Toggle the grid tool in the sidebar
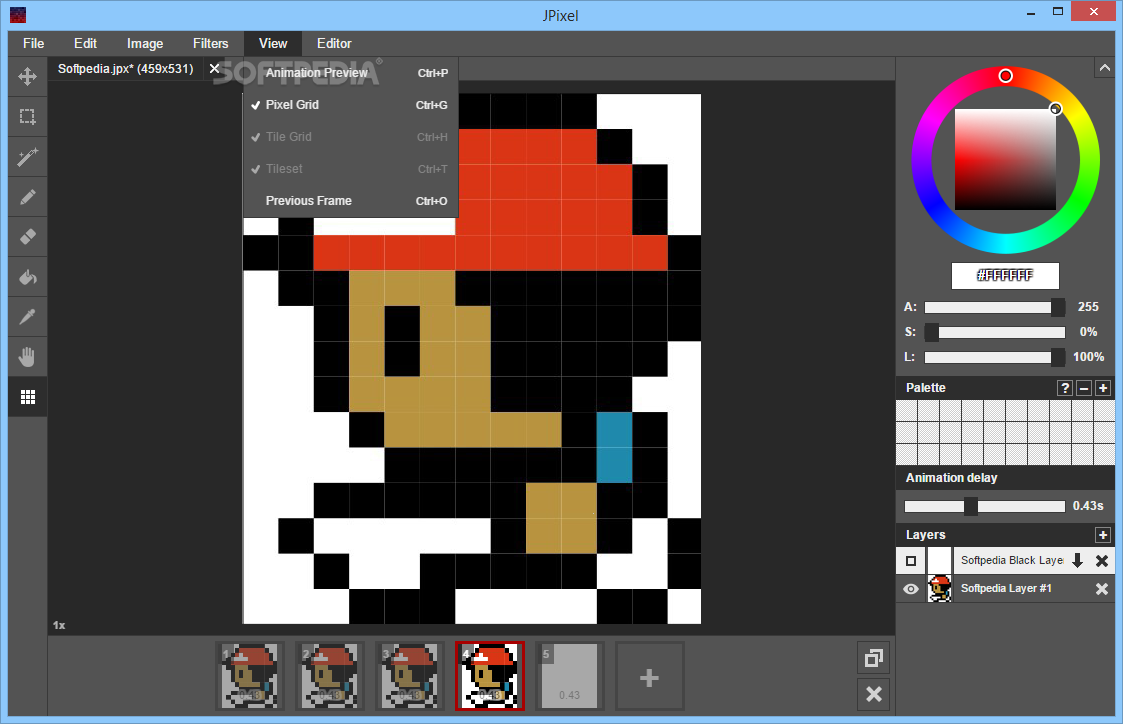Screen dimensions: 1123x724 (28, 397)
